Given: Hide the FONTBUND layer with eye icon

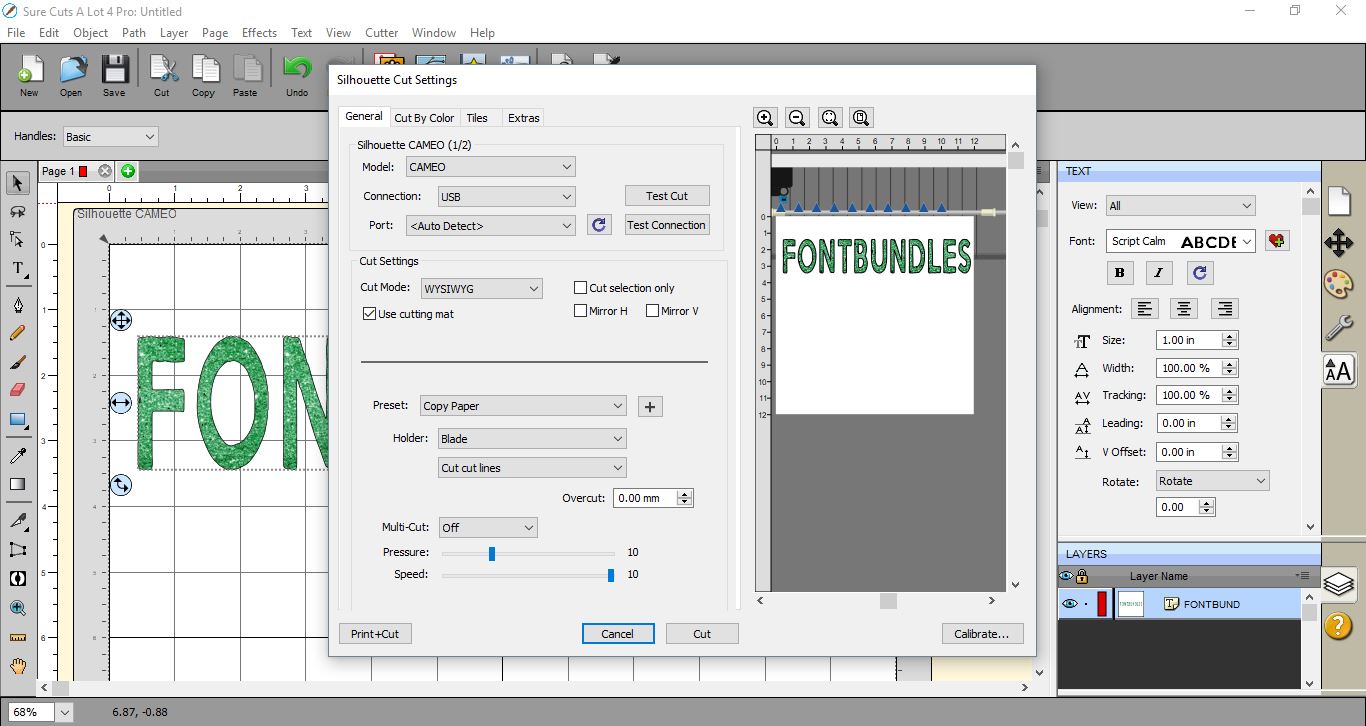Looking at the screenshot, I should pos(1069,604).
